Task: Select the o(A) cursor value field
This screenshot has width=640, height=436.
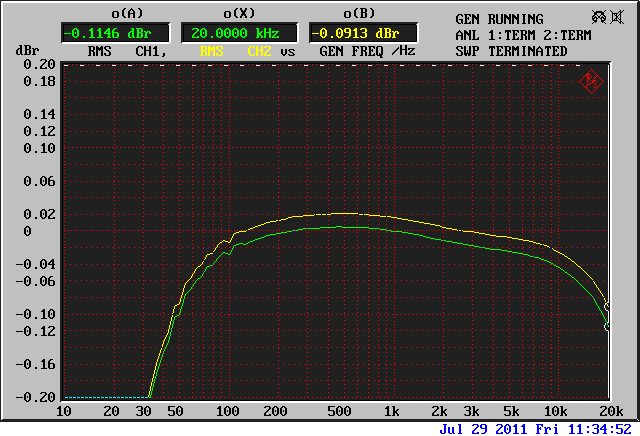Action: pos(101,32)
